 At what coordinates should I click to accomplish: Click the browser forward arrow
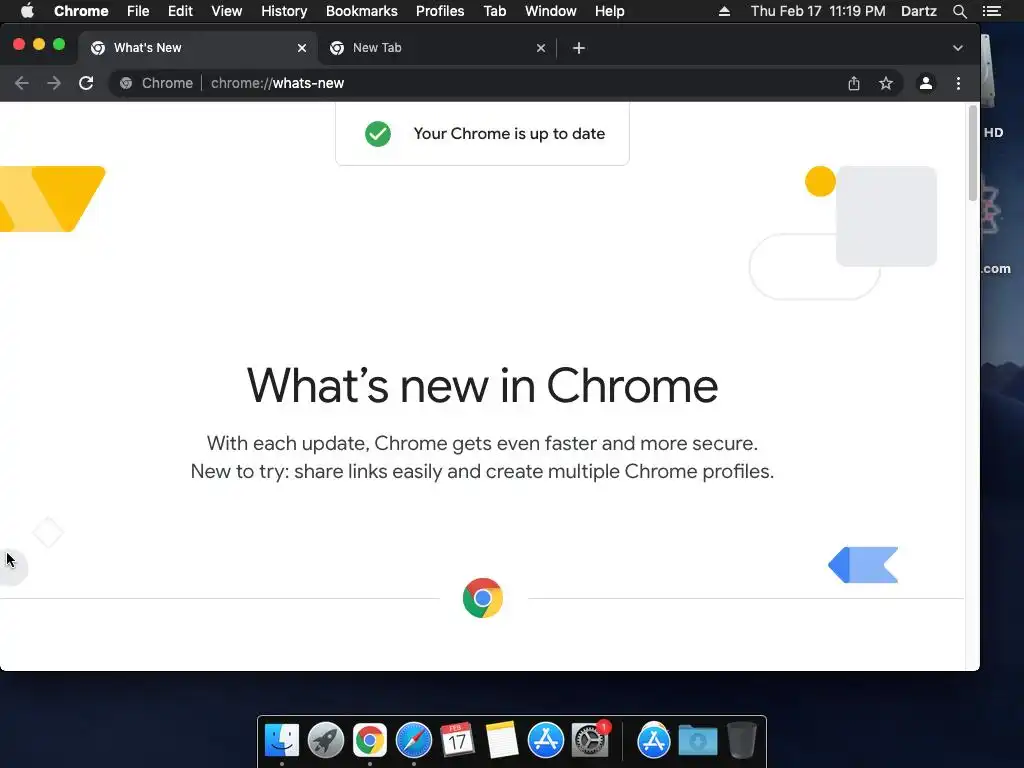click(x=54, y=83)
